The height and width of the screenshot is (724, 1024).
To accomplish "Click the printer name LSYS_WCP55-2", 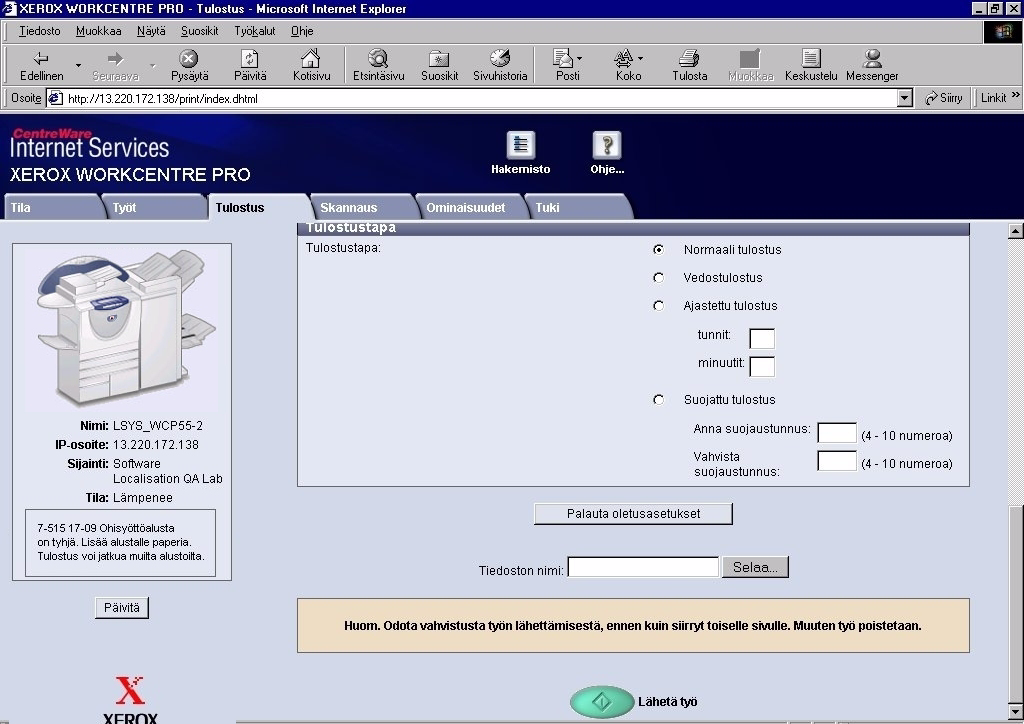I will [x=157, y=426].
